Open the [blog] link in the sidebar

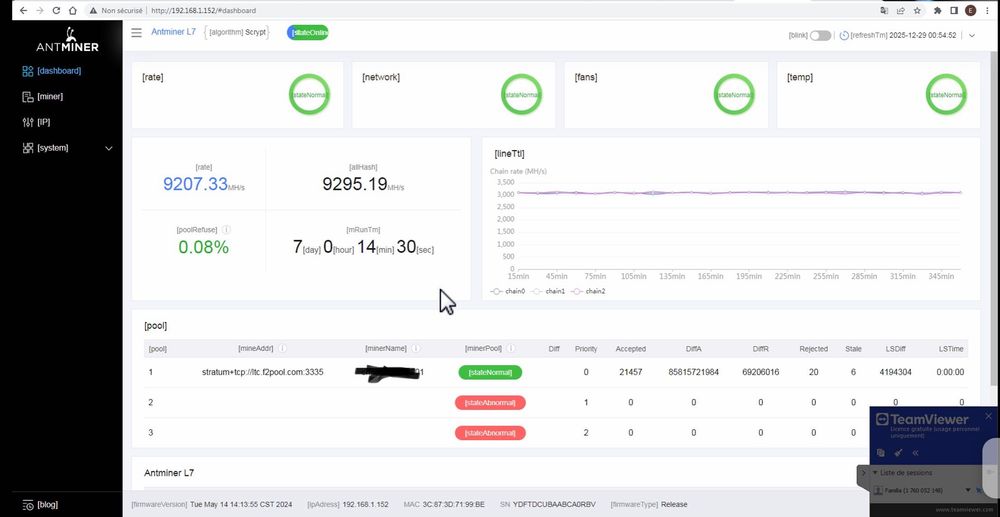tap(40, 504)
